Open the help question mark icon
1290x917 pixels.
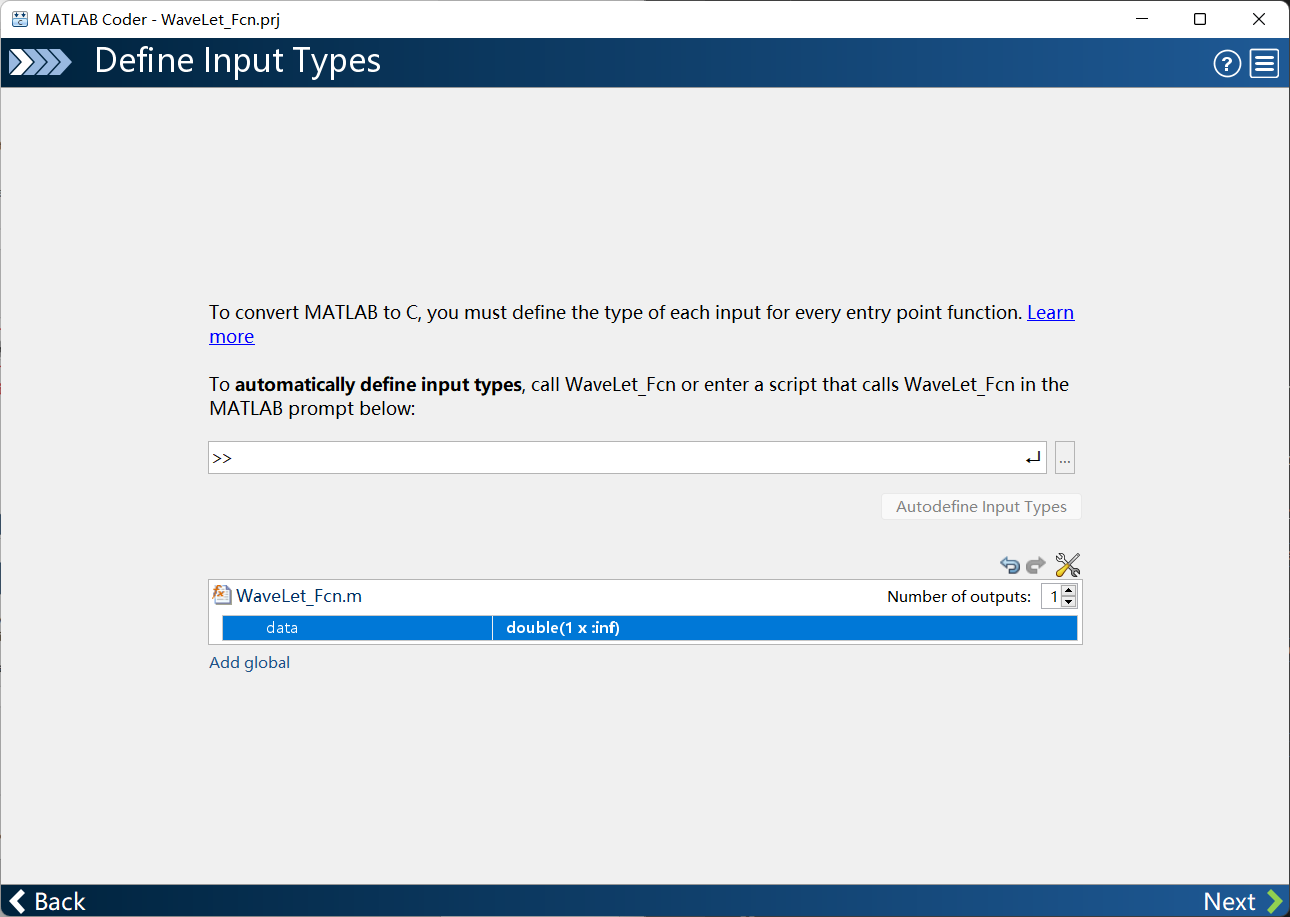coord(1227,64)
